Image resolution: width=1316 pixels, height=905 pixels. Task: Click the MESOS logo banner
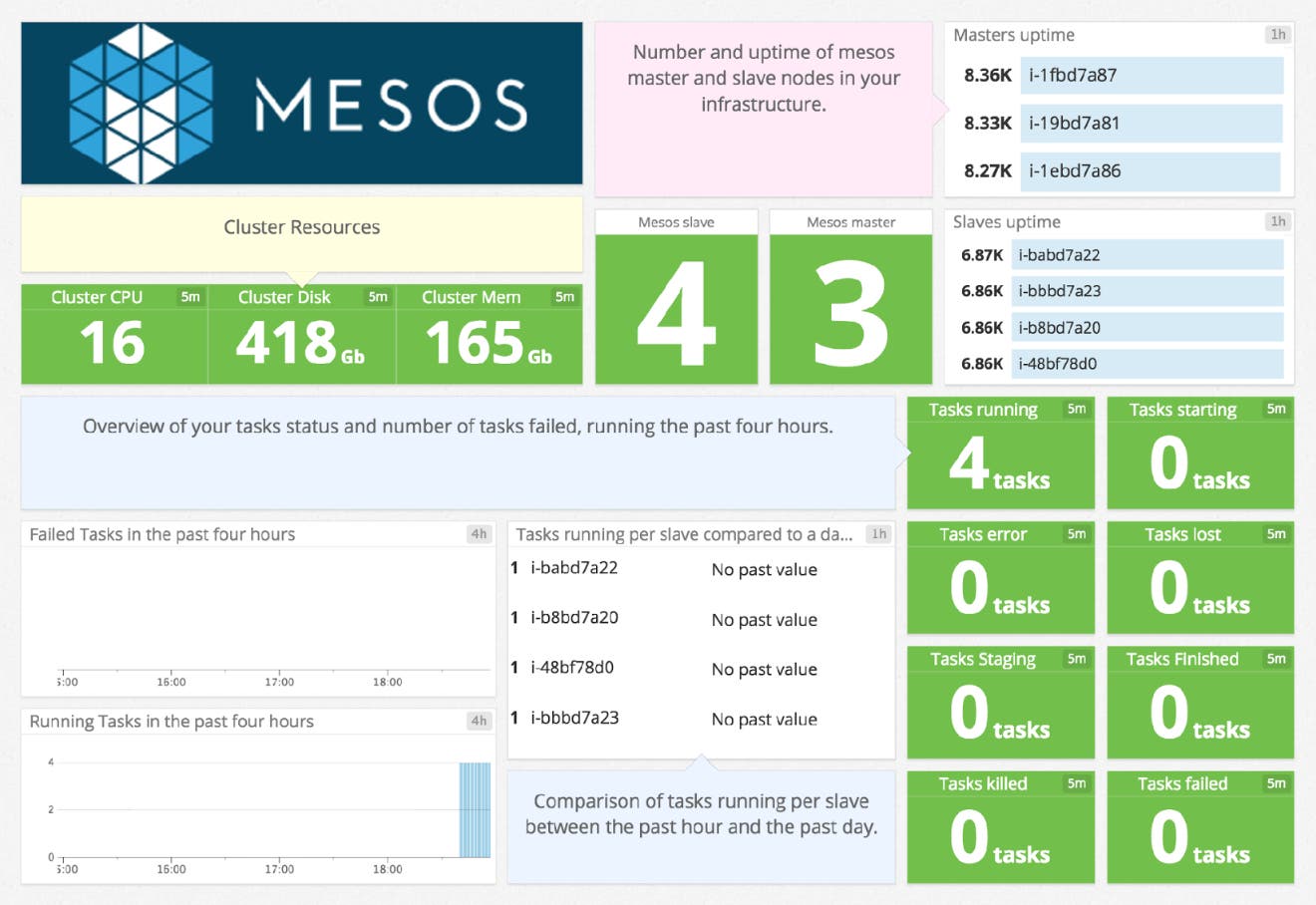(300, 102)
